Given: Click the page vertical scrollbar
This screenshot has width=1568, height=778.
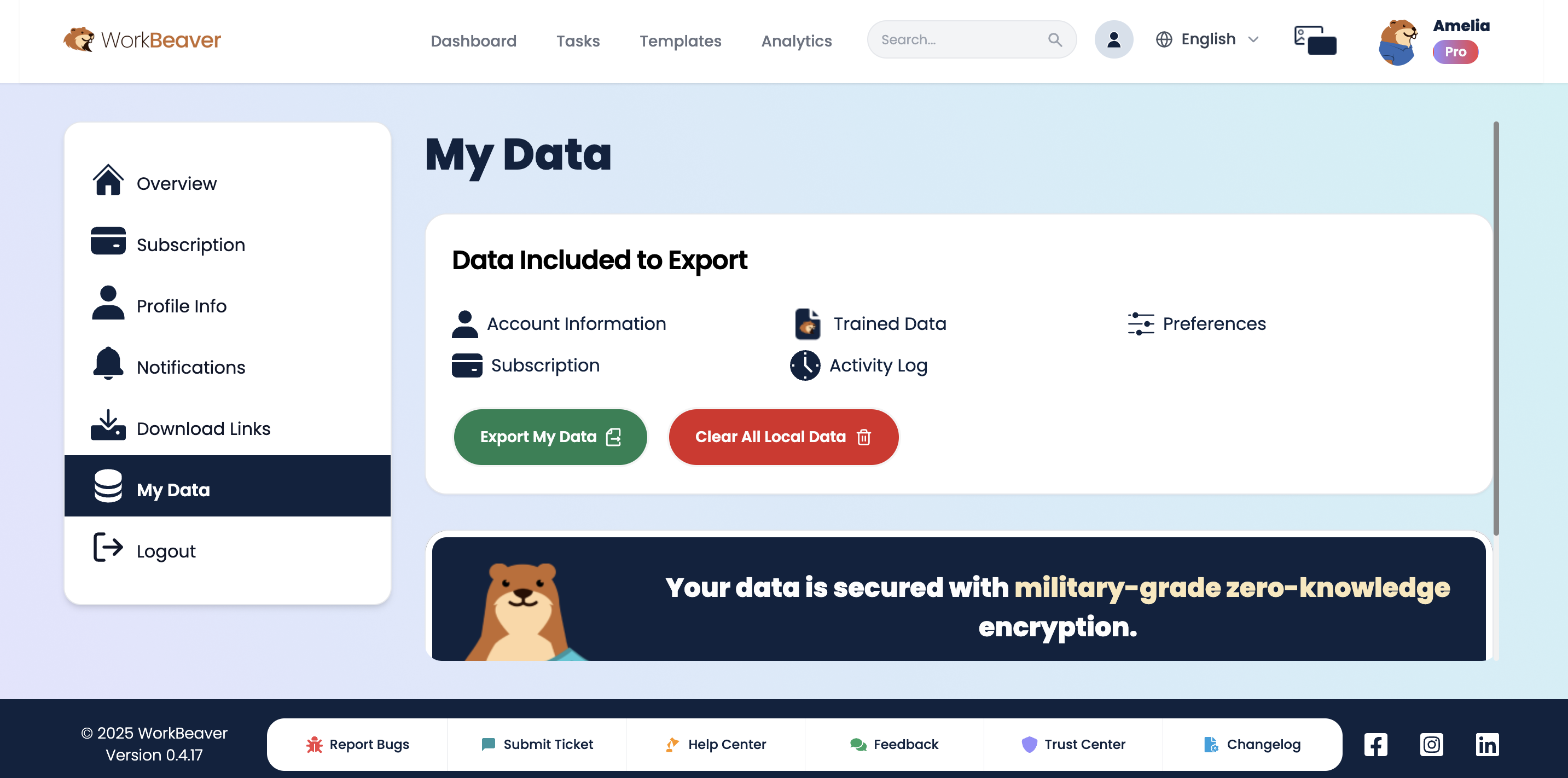Looking at the screenshot, I should pyautogui.click(x=1496, y=329).
